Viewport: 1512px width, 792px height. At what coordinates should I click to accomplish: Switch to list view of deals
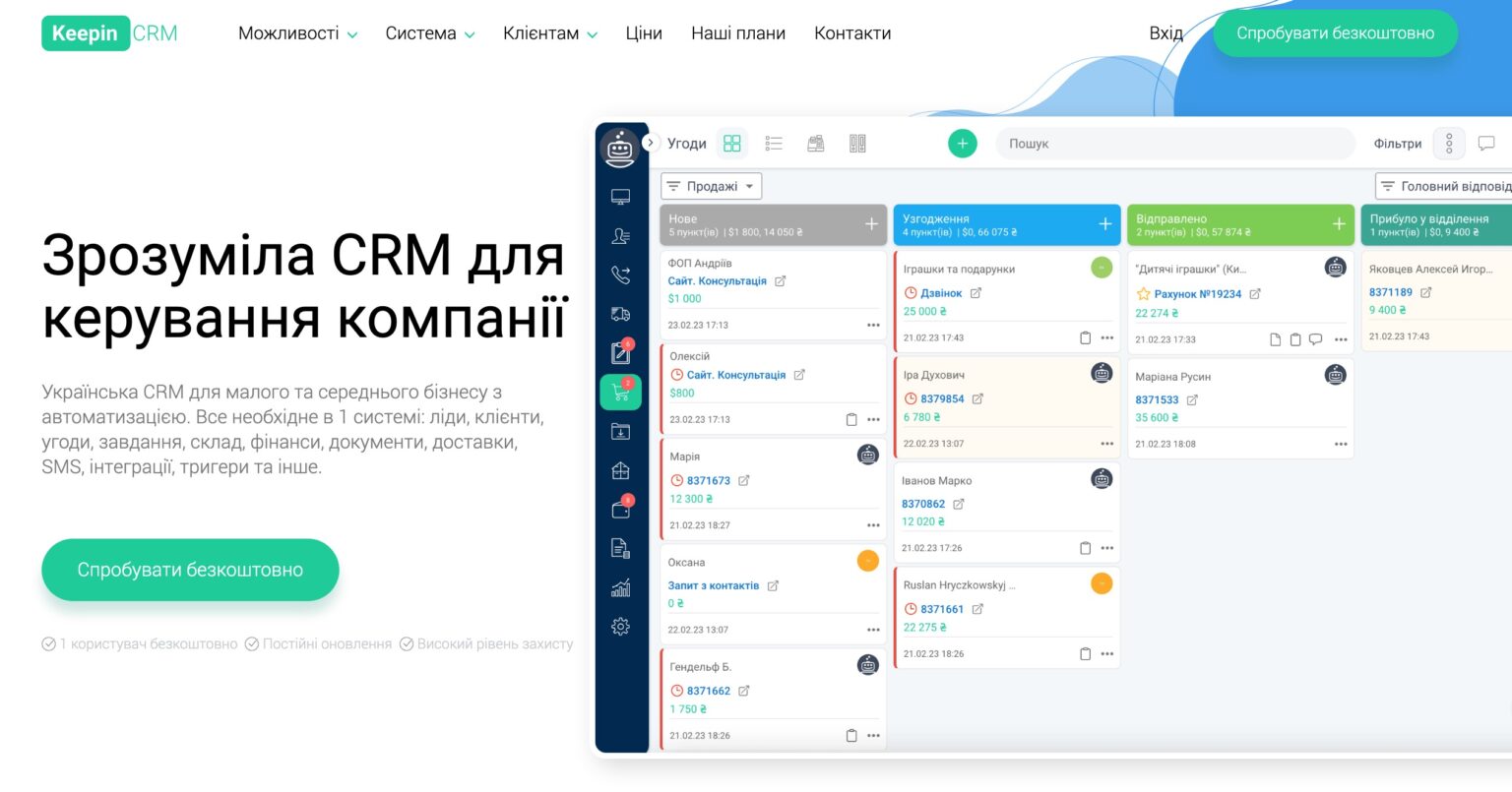pos(774,143)
